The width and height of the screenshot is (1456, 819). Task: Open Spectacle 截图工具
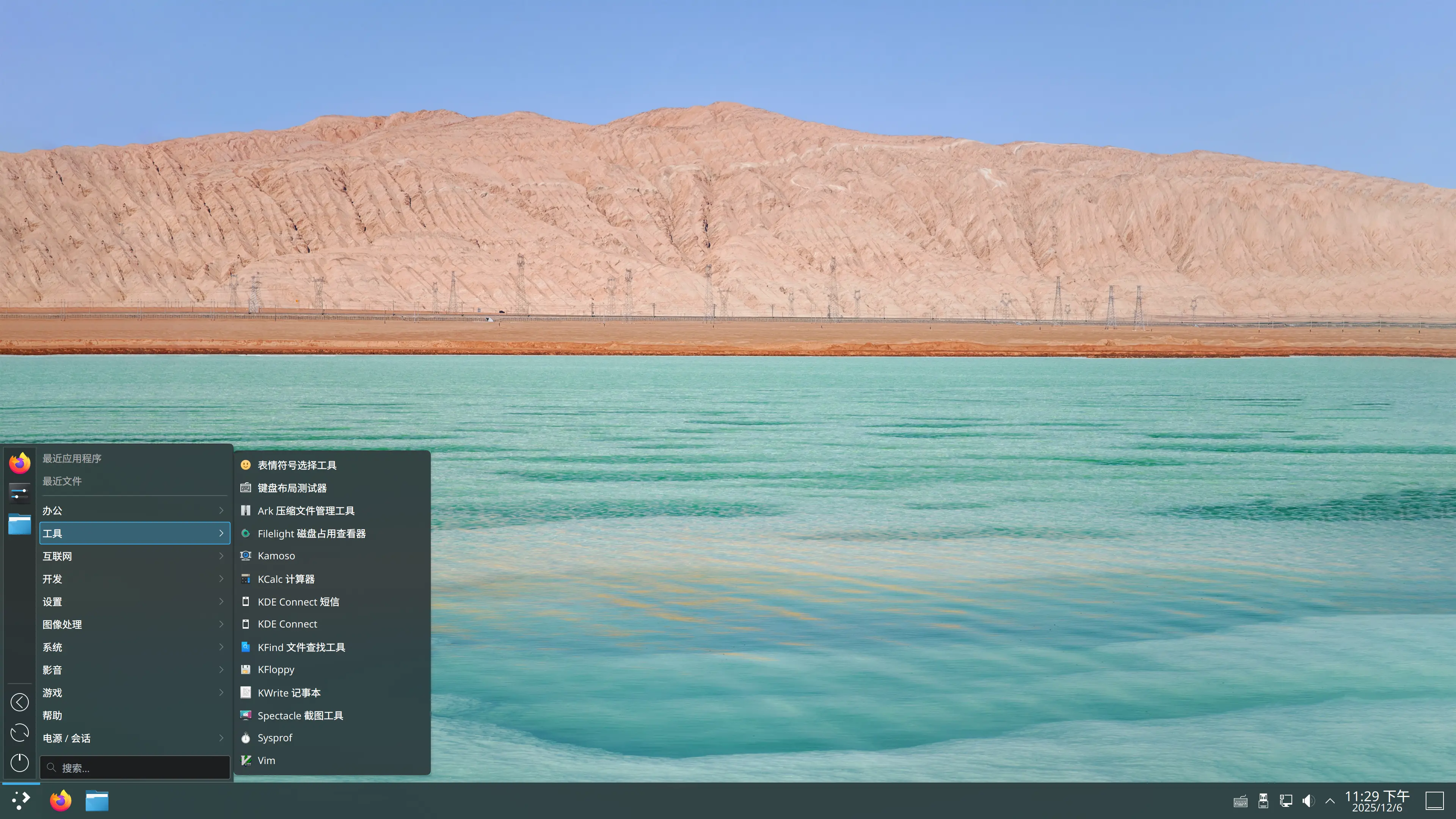click(x=300, y=715)
